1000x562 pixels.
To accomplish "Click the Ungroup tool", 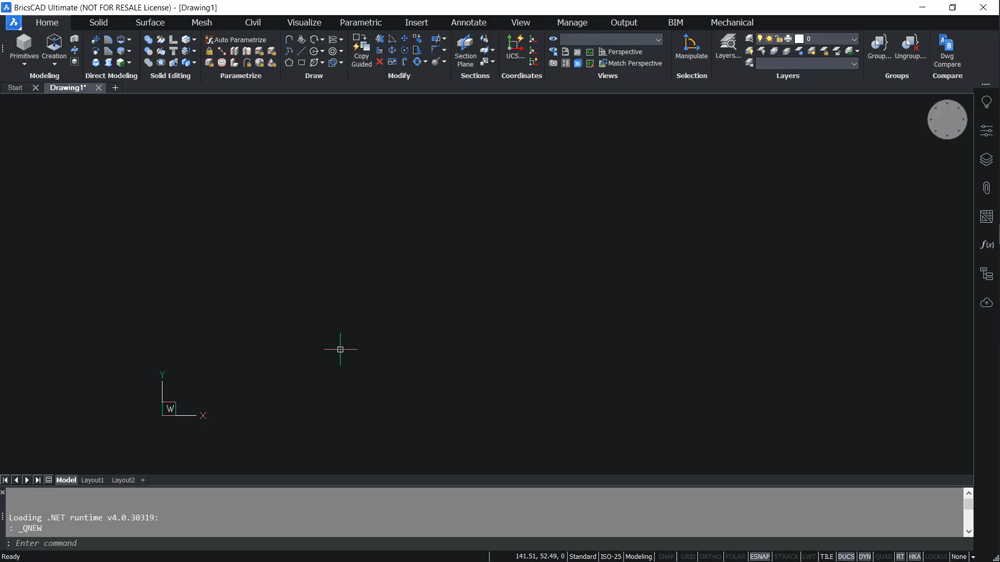I will (x=909, y=47).
